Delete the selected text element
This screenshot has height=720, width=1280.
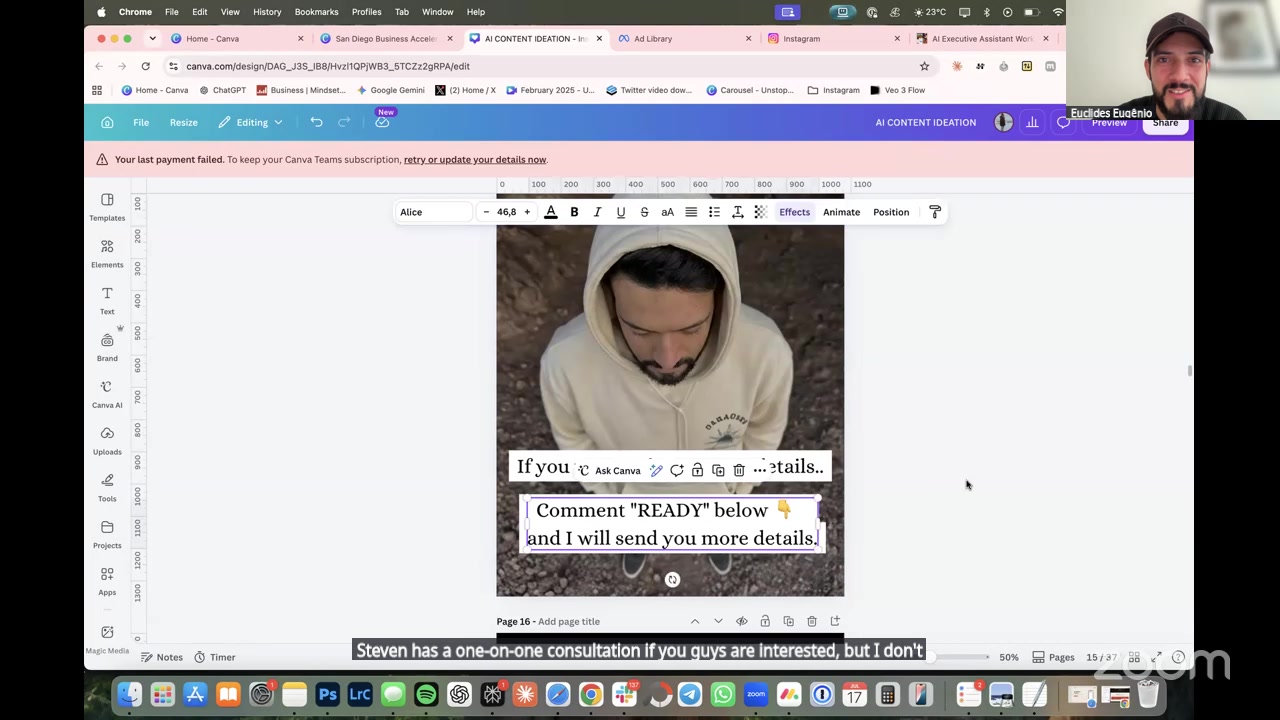tap(739, 470)
